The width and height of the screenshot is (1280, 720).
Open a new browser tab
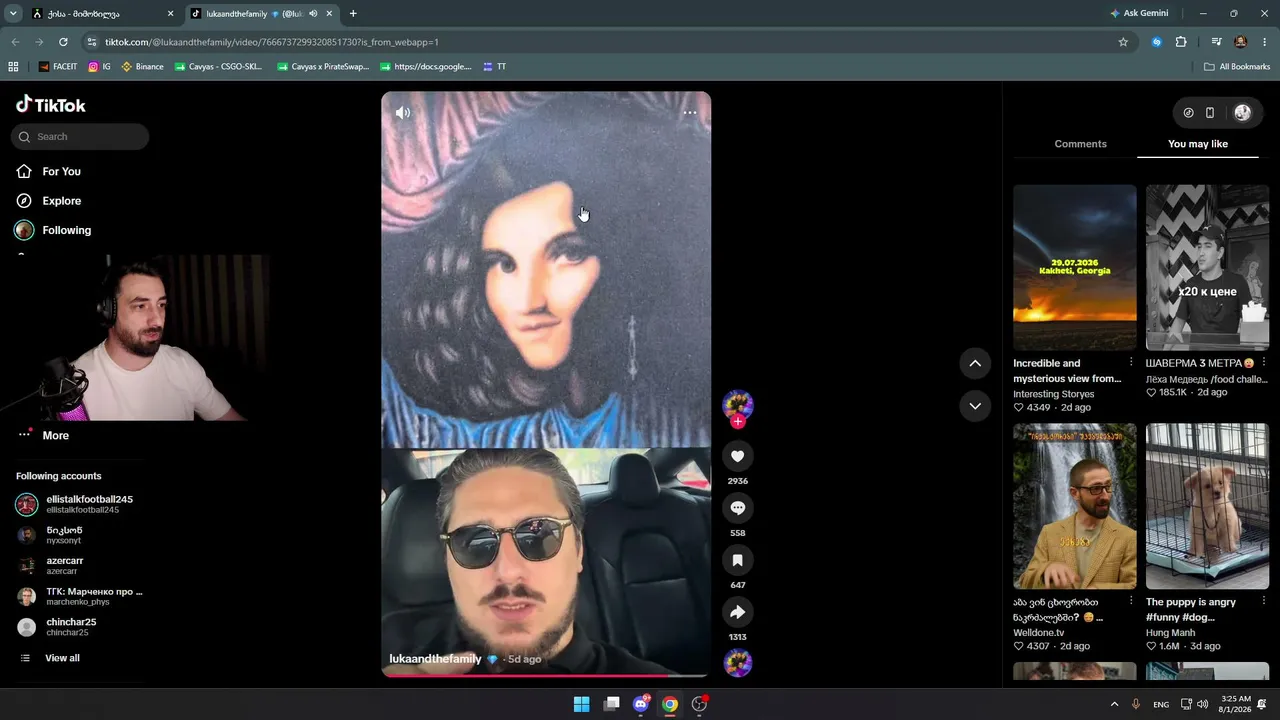(353, 14)
